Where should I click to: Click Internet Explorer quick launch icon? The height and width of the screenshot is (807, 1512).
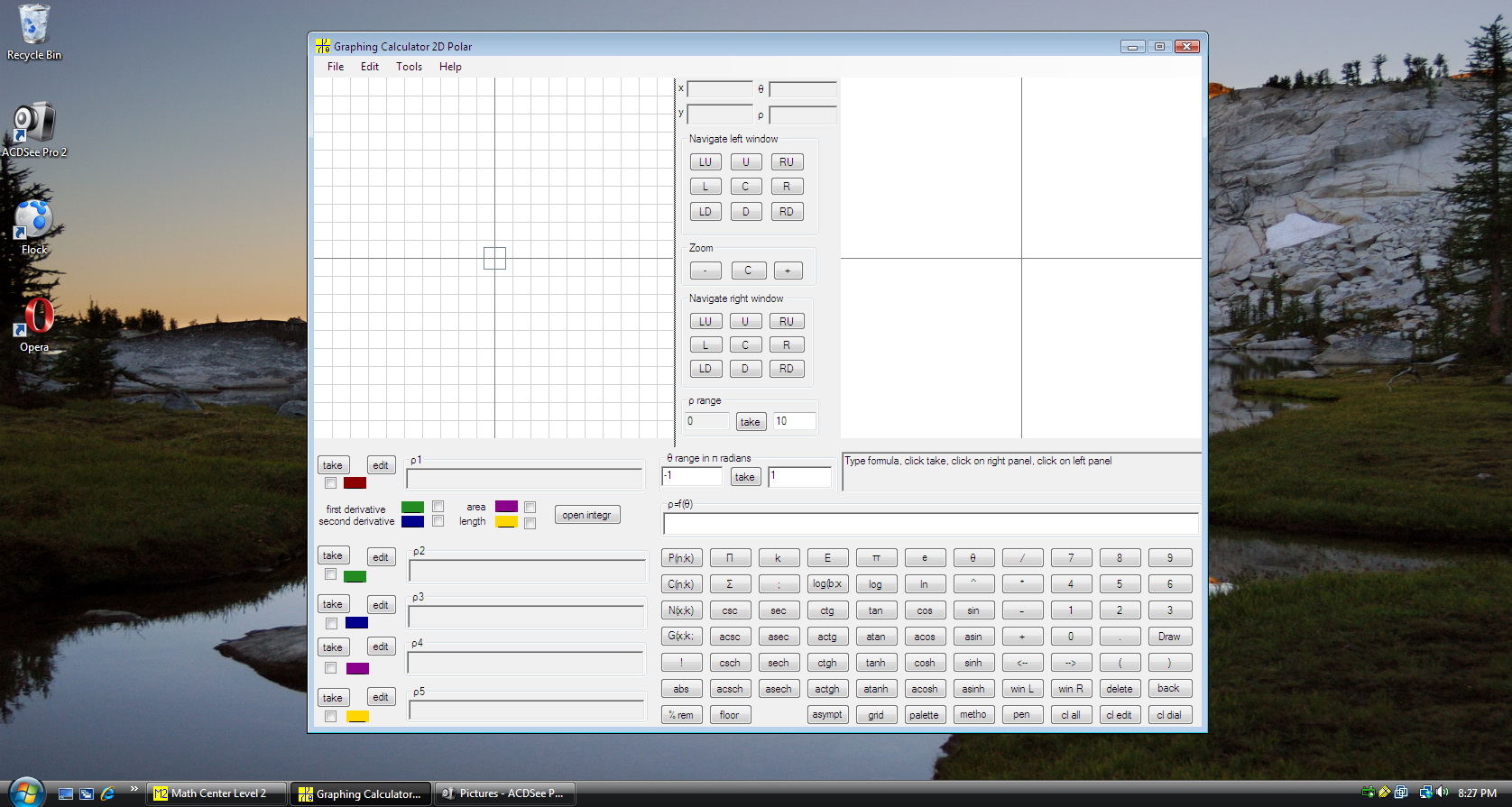click(x=108, y=793)
